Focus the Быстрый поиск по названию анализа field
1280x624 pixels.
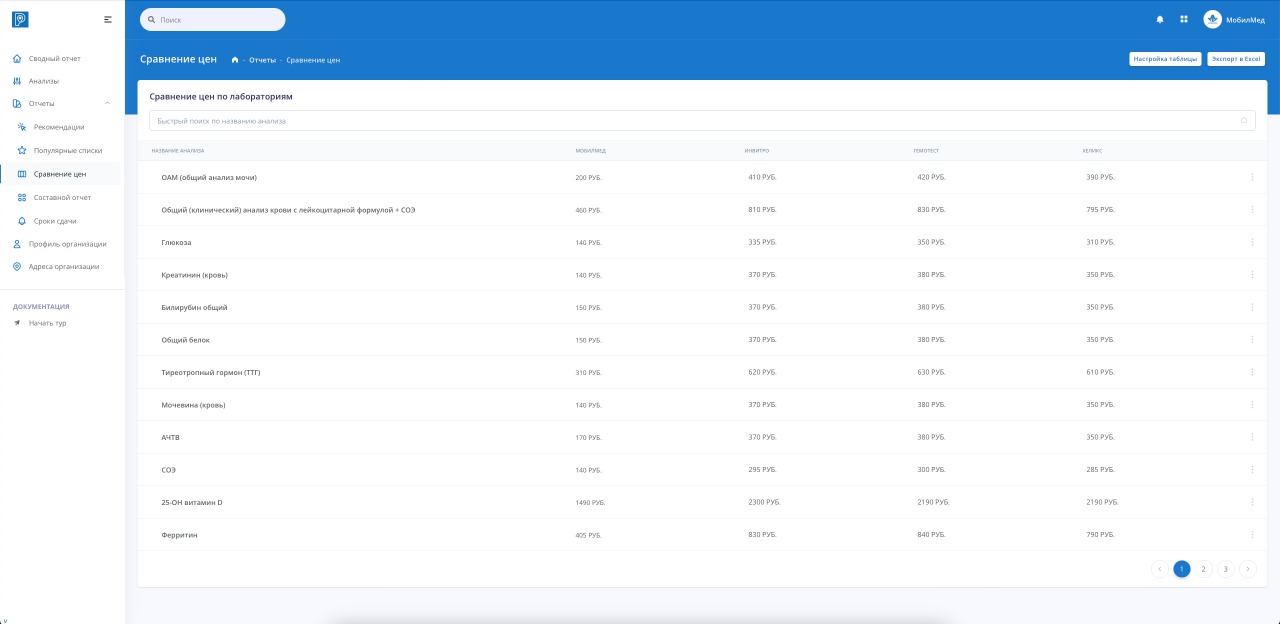[702, 121]
